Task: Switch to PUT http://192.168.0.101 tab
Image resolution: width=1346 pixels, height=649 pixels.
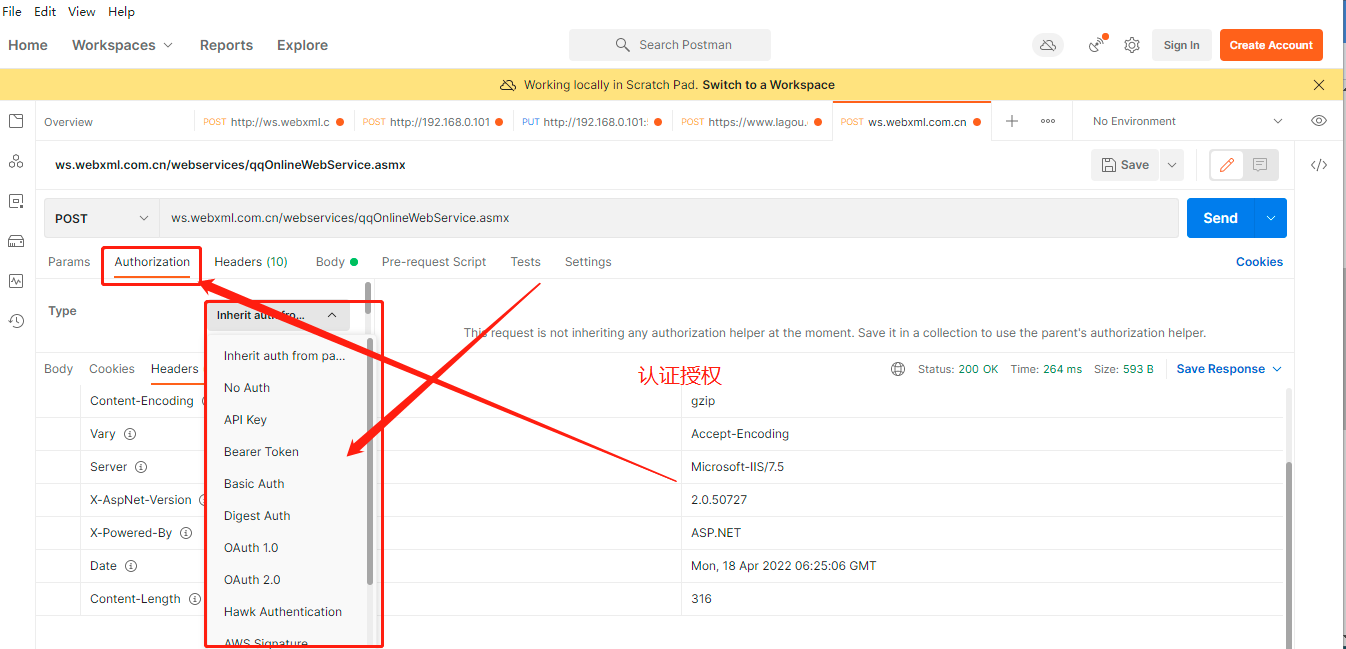Action: (594, 122)
